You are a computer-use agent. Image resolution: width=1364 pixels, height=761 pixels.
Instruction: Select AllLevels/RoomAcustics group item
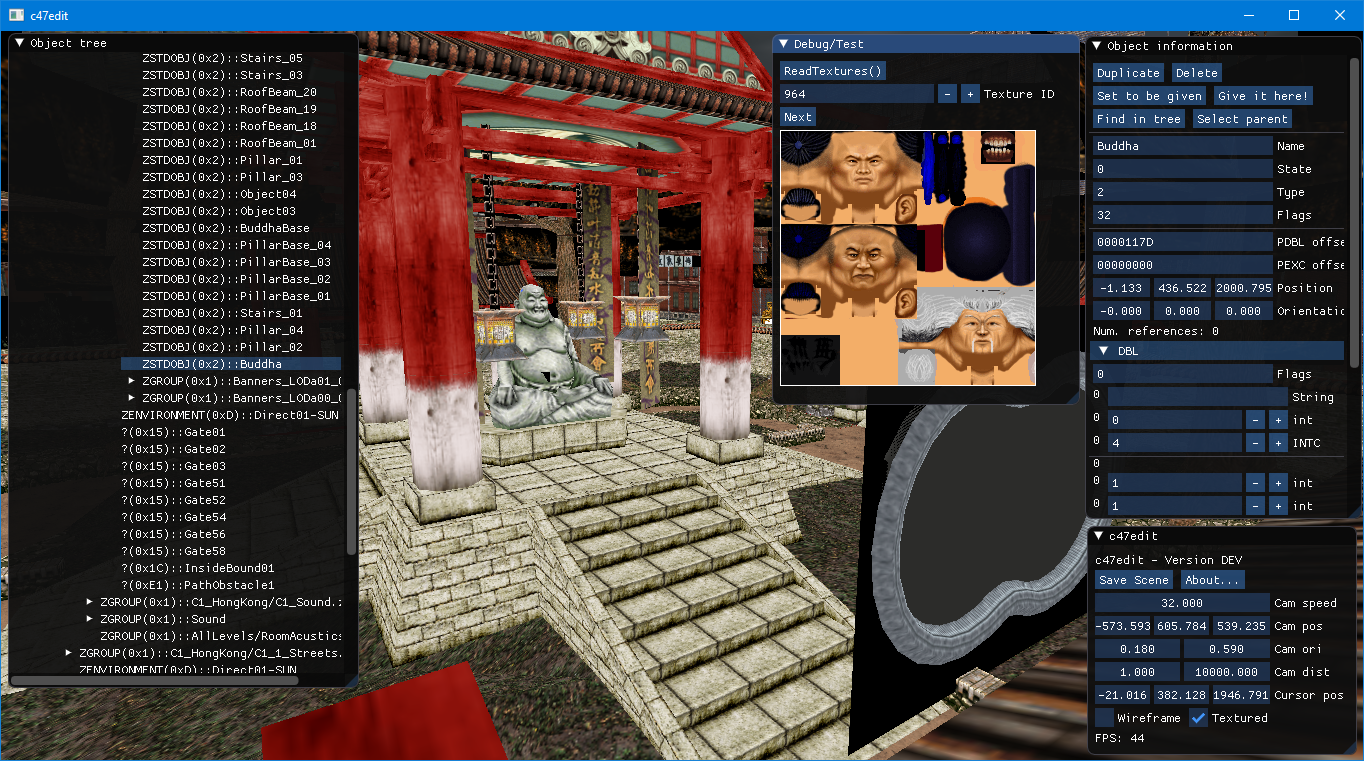point(221,636)
